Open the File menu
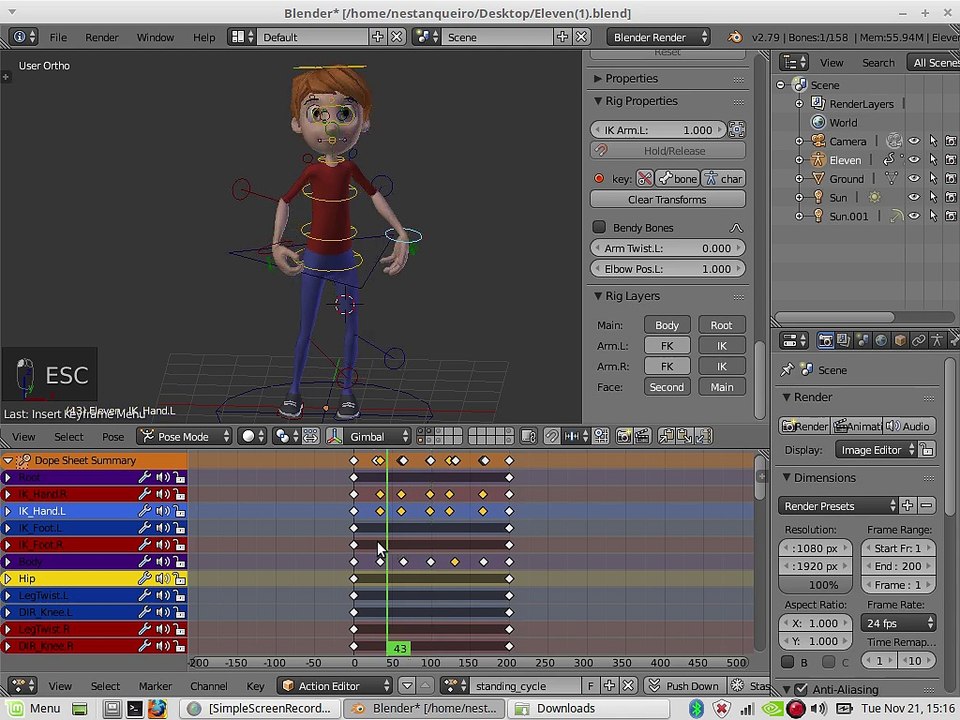Viewport: 960px width, 720px height. click(58, 37)
